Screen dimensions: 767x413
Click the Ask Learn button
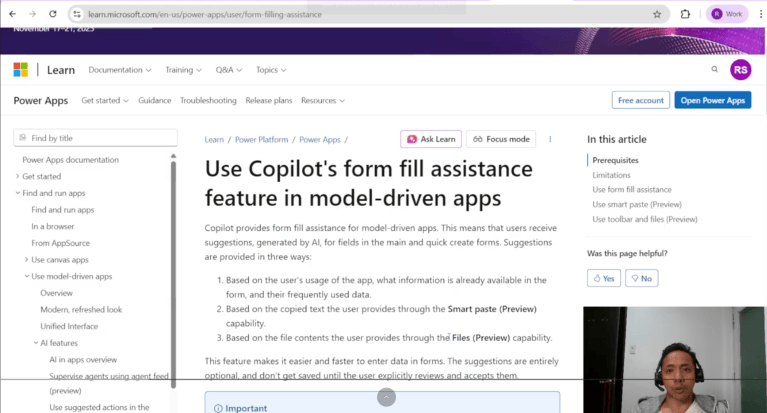coord(431,139)
